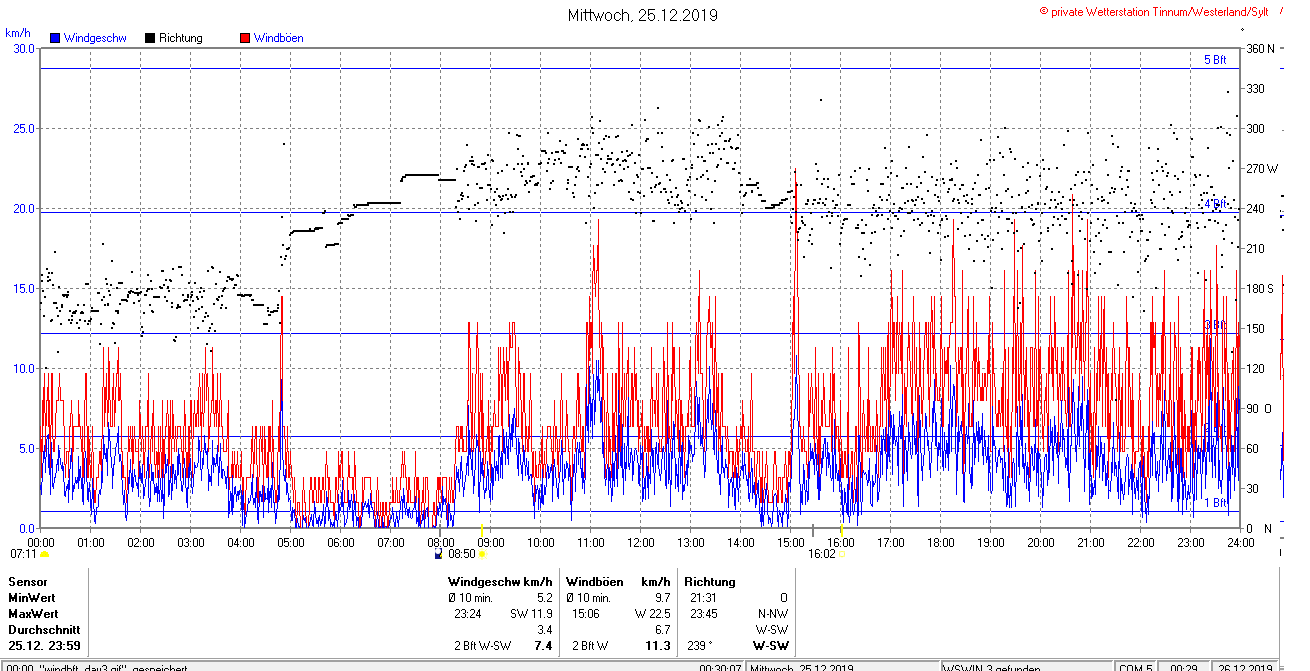
Task: Click the yellow marker on axis at 16:00
Action: coord(842,529)
